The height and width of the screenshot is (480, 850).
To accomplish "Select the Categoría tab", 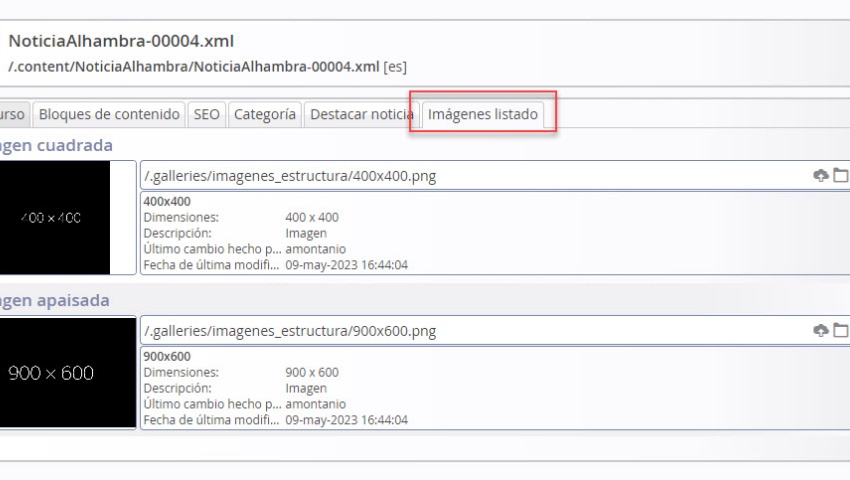I will 264,114.
